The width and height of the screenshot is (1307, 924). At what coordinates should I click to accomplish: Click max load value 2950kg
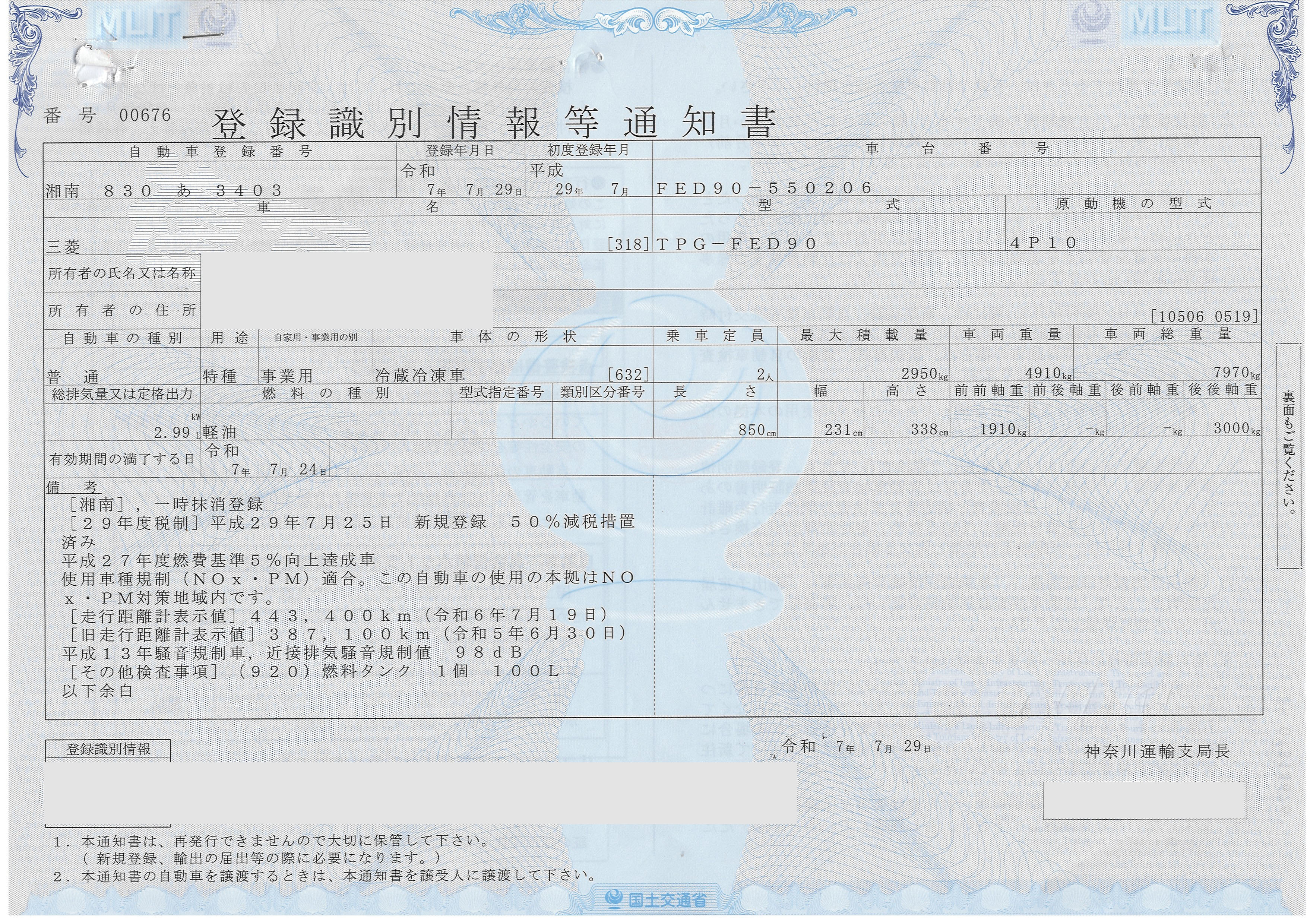pyautogui.click(x=924, y=373)
